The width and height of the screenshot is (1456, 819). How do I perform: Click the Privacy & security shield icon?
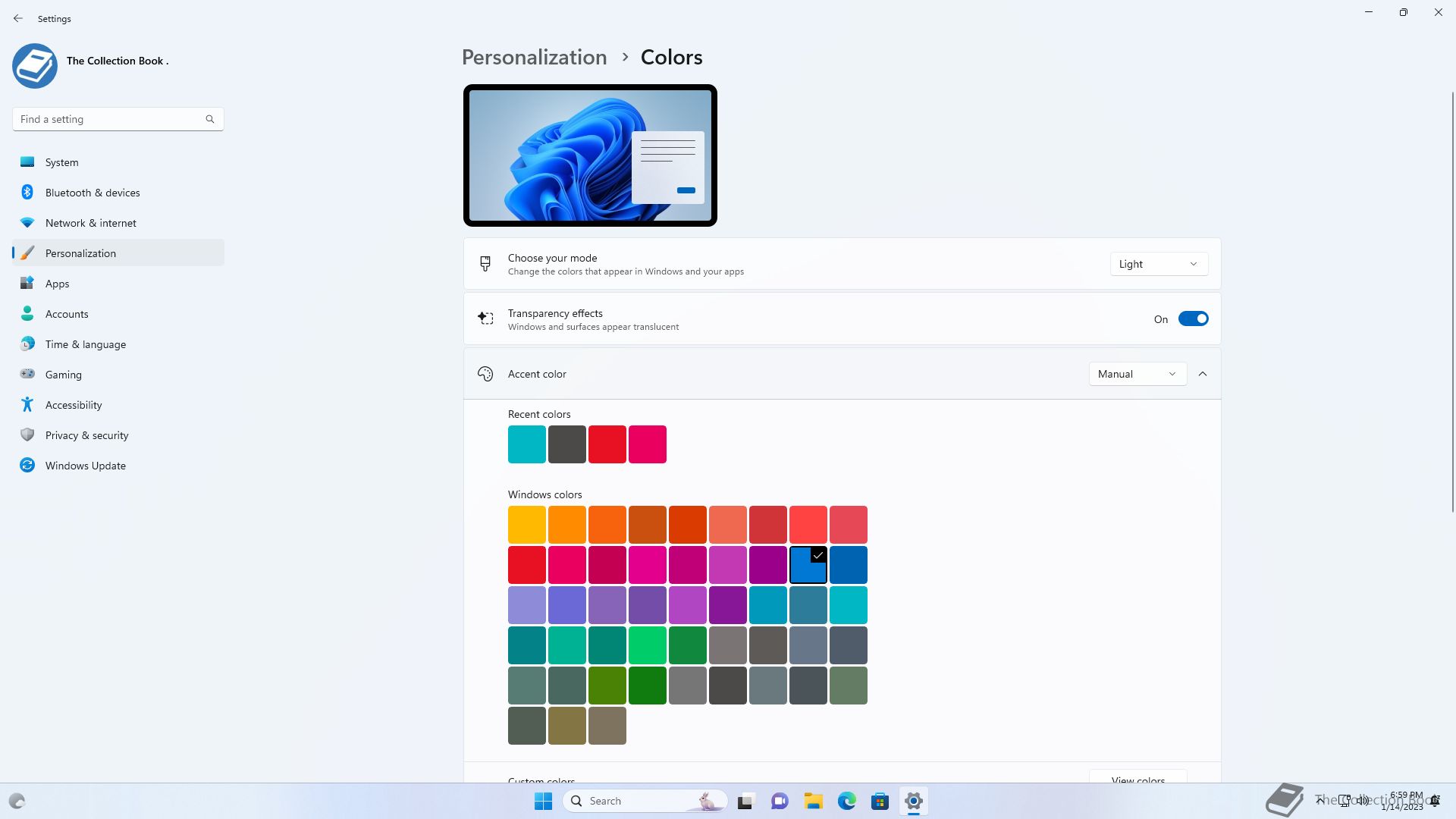[27, 435]
